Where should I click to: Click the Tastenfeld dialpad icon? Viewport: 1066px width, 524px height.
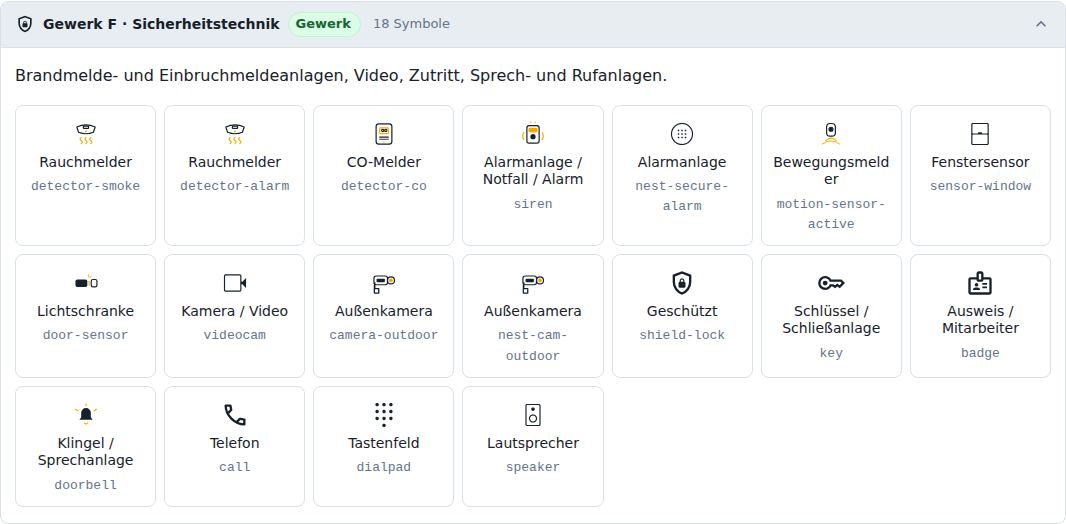pyautogui.click(x=383, y=415)
